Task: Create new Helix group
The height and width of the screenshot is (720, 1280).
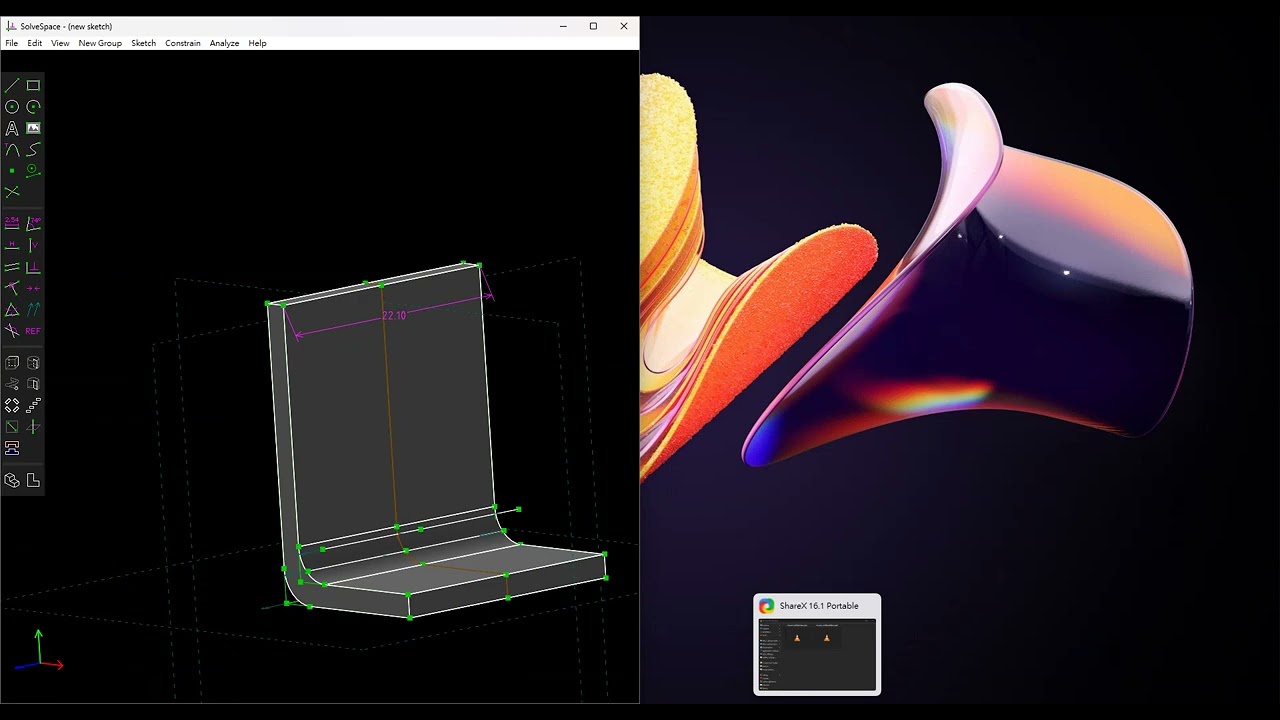Action: 12,384
